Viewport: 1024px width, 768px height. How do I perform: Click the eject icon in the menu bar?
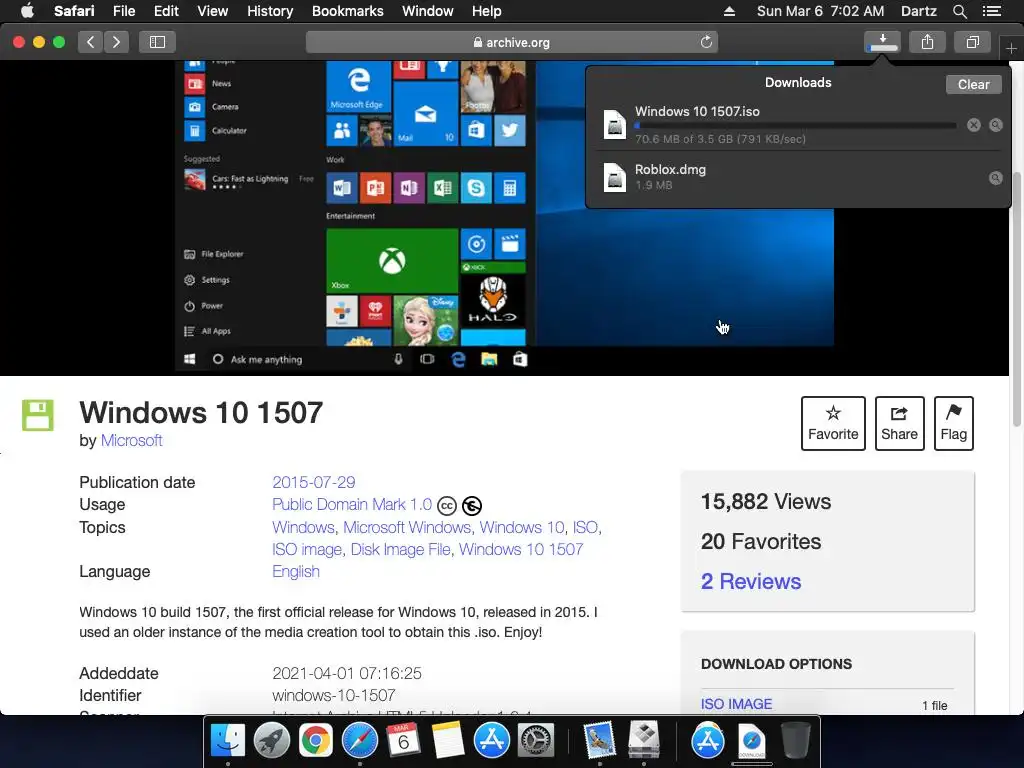pyautogui.click(x=729, y=11)
